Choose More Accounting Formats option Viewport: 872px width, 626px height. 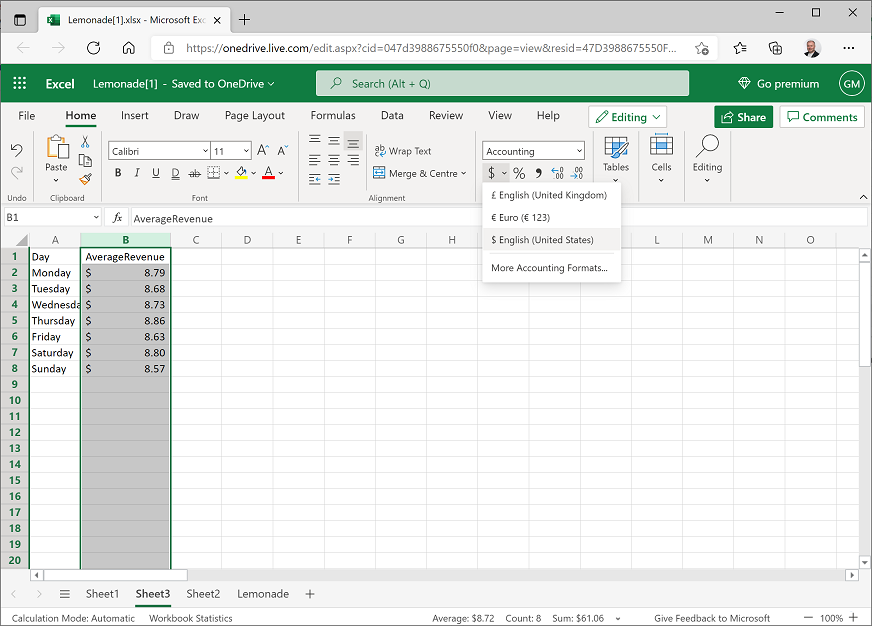coord(549,268)
